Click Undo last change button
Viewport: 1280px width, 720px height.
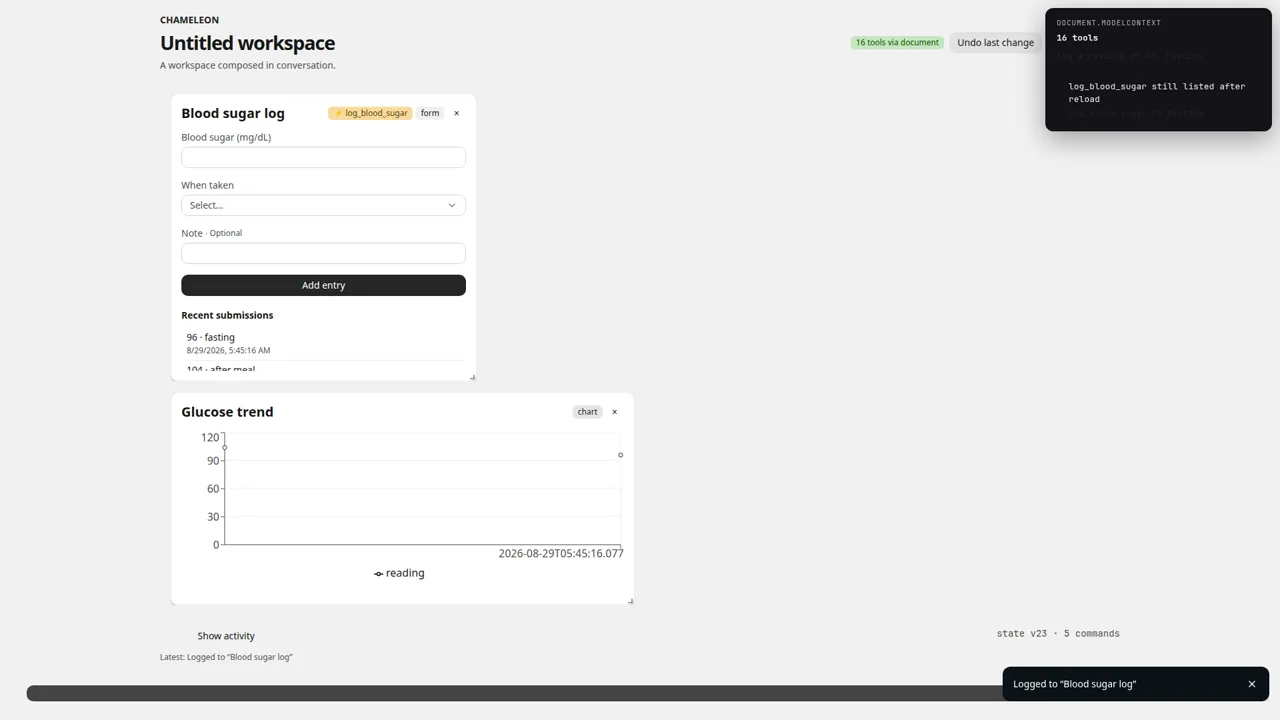pyautogui.click(x=995, y=43)
